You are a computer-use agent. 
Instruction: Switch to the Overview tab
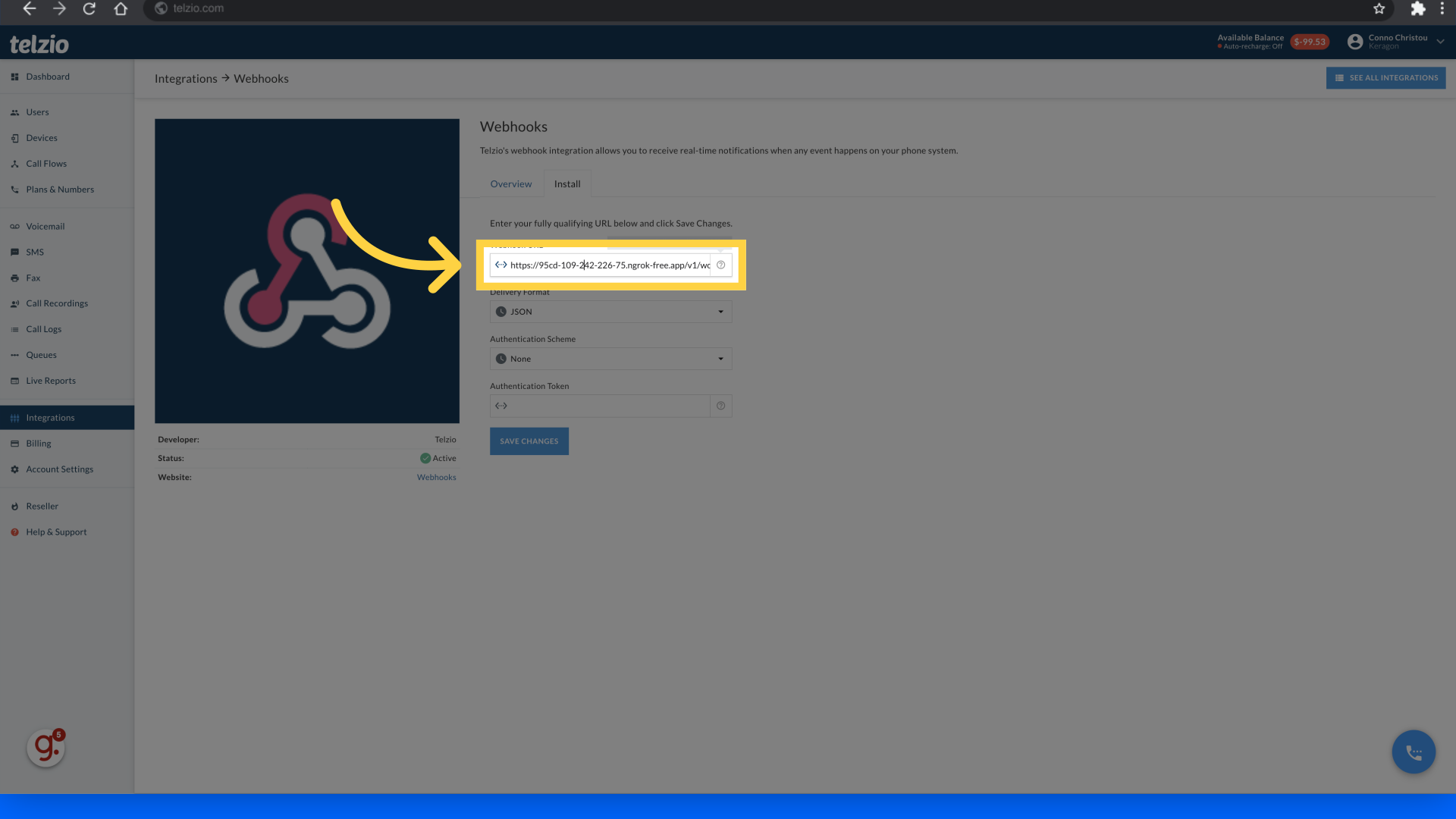click(511, 184)
